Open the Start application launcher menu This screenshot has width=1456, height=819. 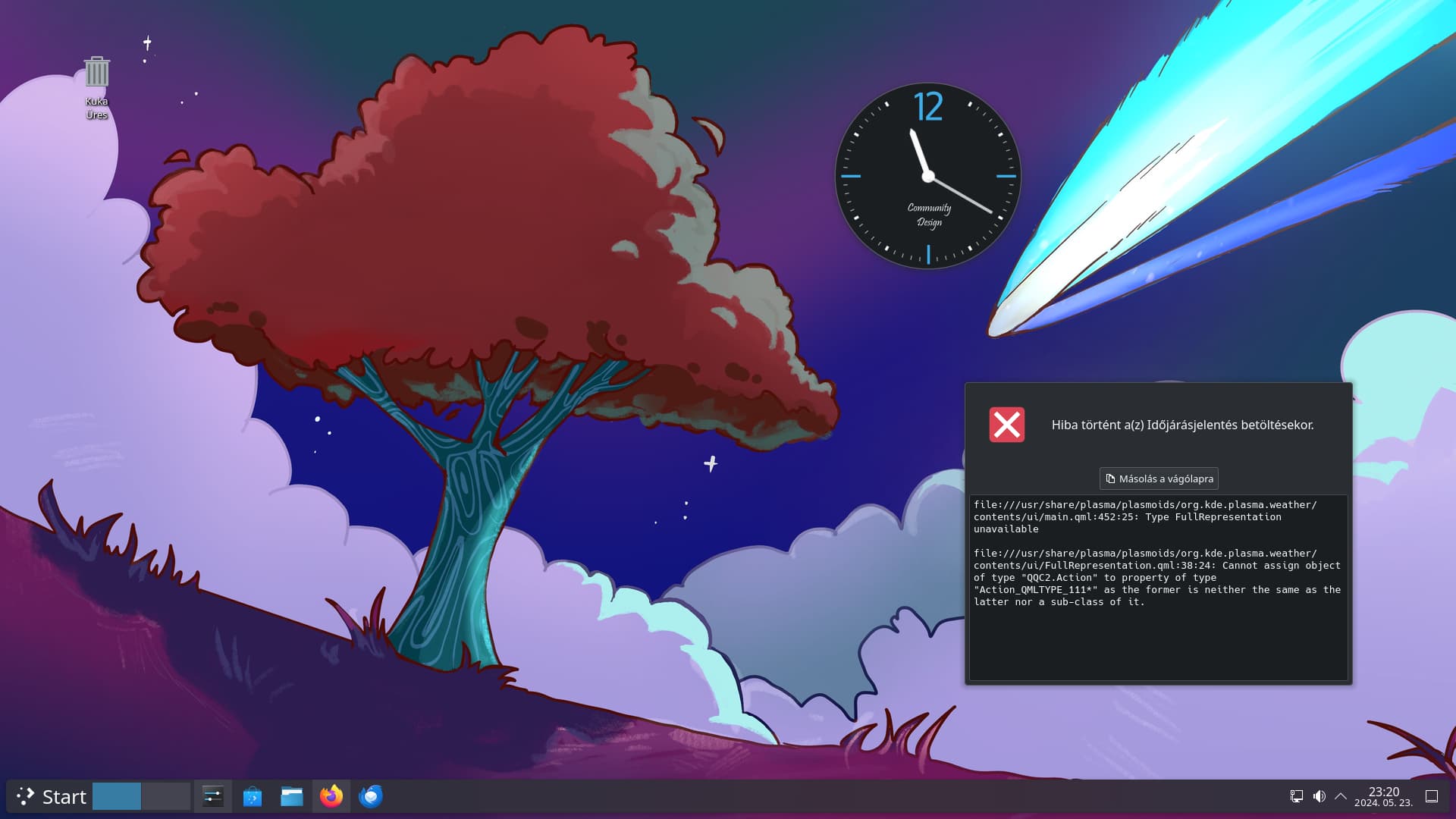click(x=52, y=796)
